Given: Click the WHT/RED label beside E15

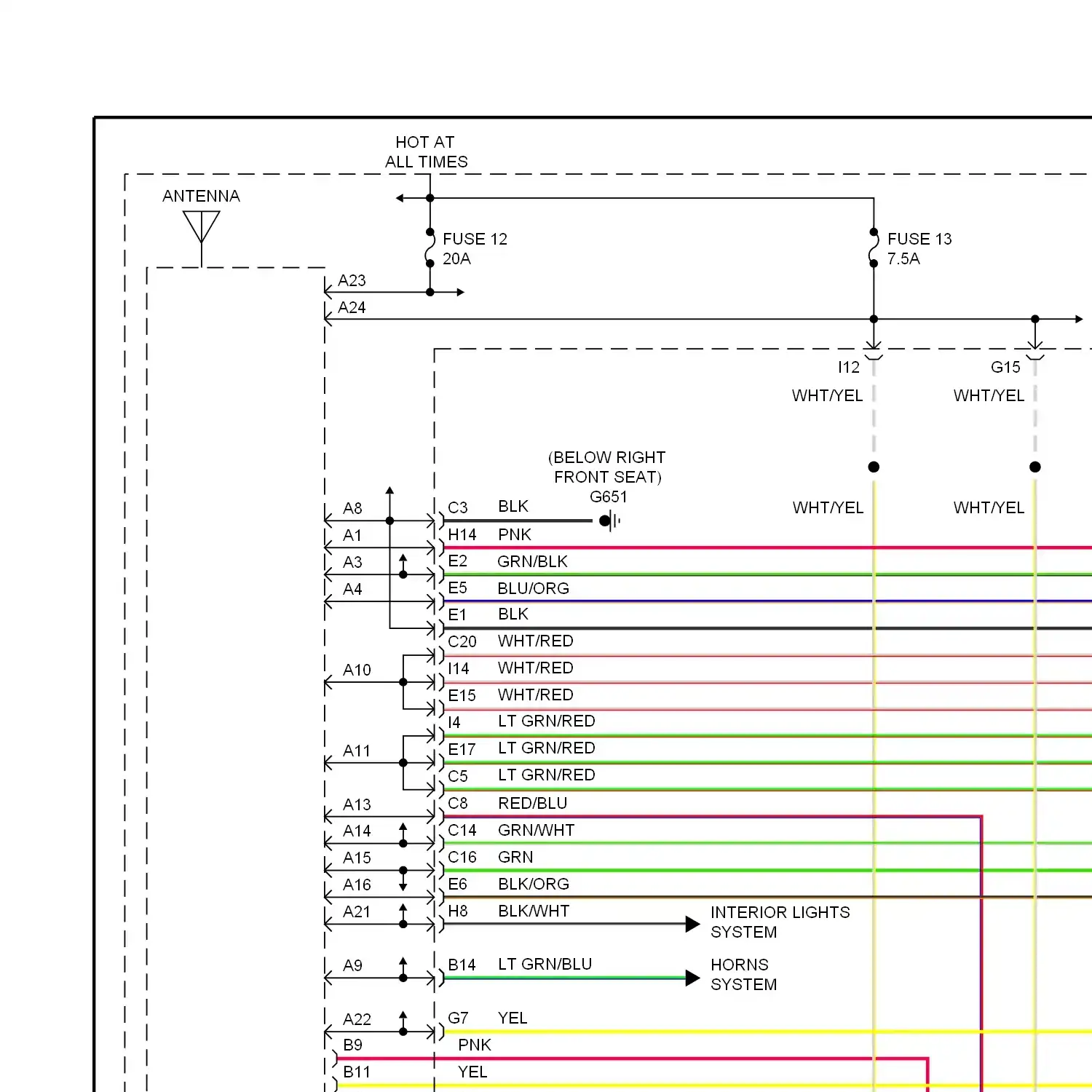Looking at the screenshot, I should point(536,695).
